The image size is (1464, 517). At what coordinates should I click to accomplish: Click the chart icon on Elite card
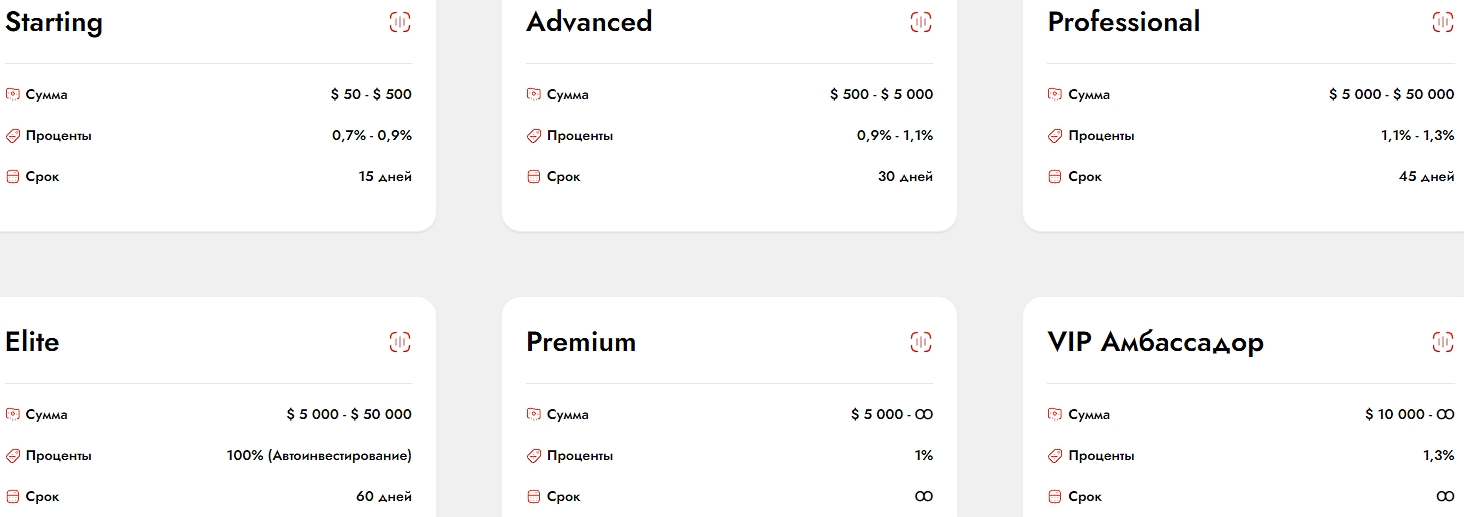pyautogui.click(x=400, y=342)
